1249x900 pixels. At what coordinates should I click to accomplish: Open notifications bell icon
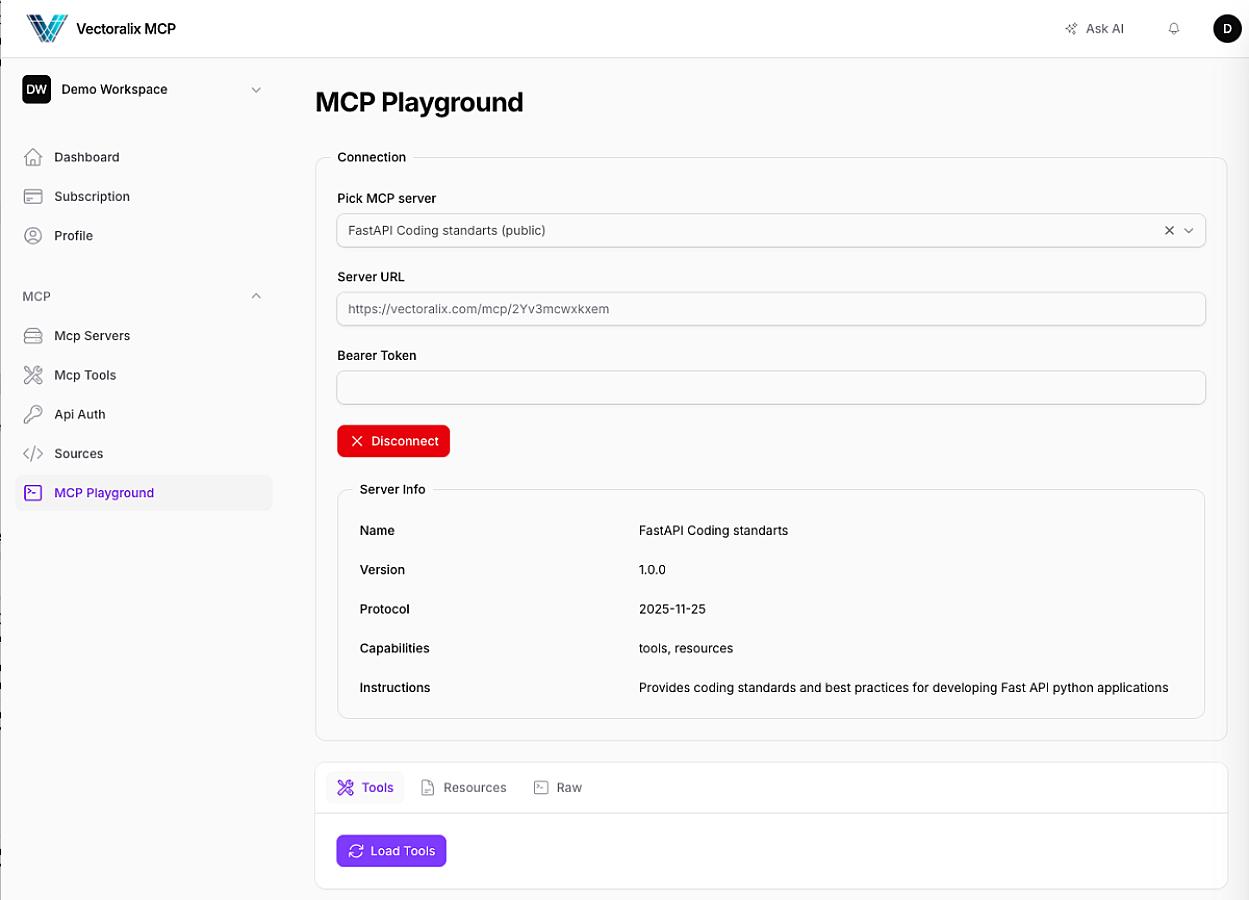click(1174, 29)
